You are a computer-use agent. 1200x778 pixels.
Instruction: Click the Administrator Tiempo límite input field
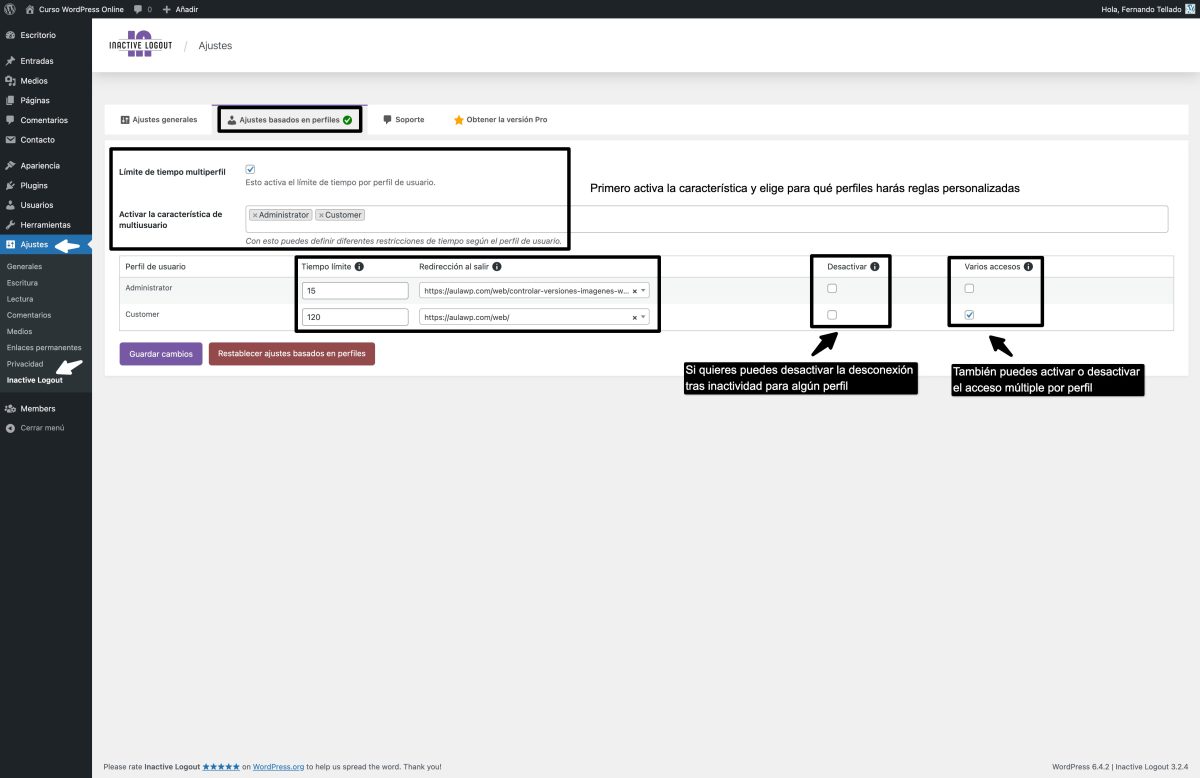click(x=355, y=291)
